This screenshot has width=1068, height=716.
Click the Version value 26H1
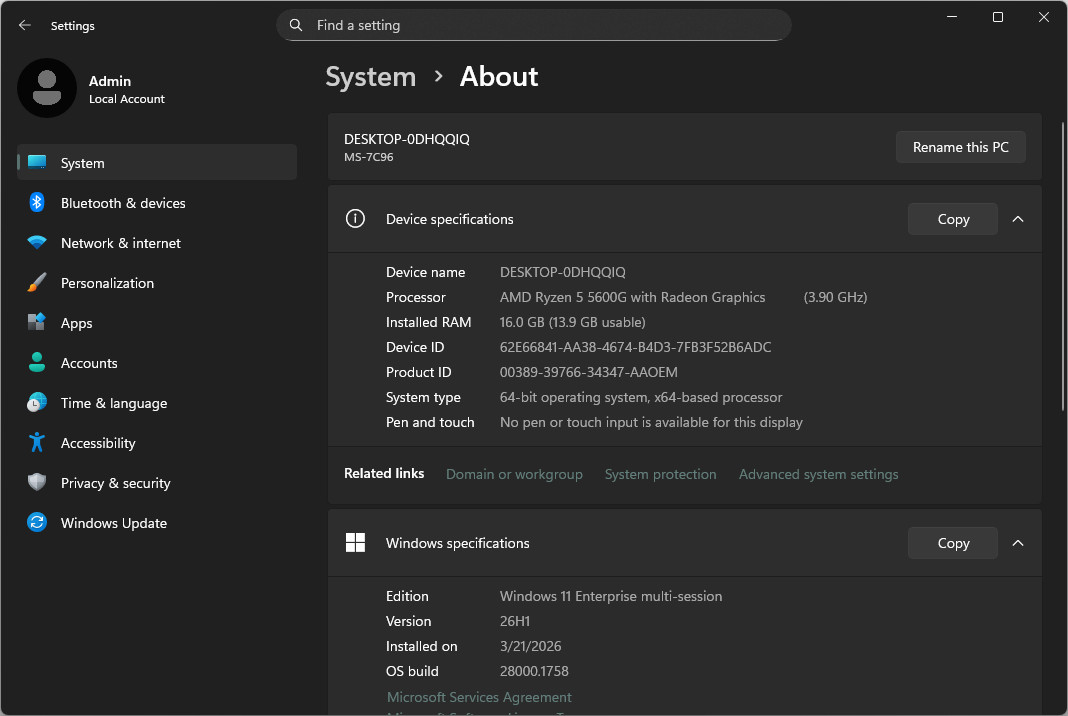point(514,621)
